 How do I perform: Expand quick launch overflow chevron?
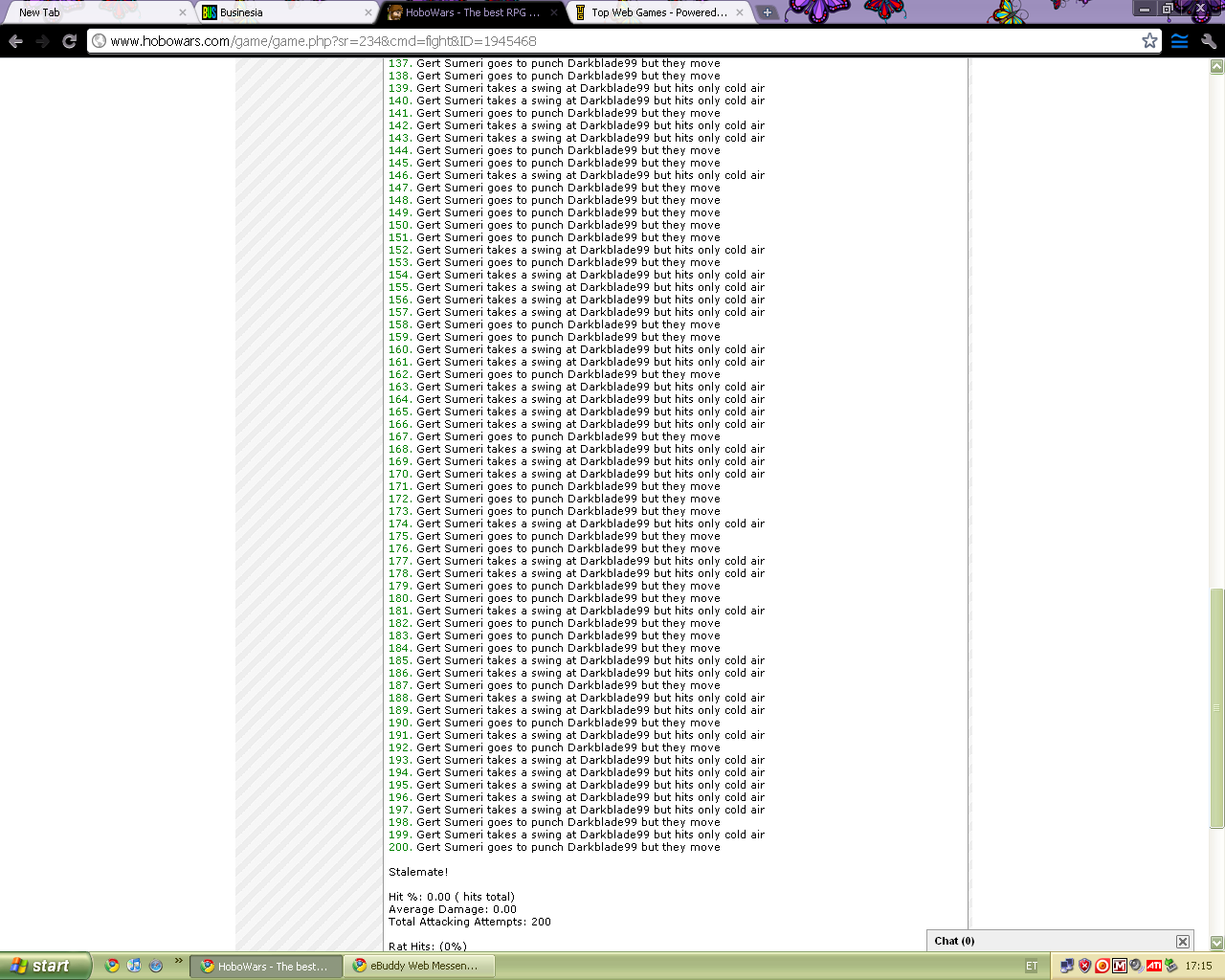pos(178,961)
